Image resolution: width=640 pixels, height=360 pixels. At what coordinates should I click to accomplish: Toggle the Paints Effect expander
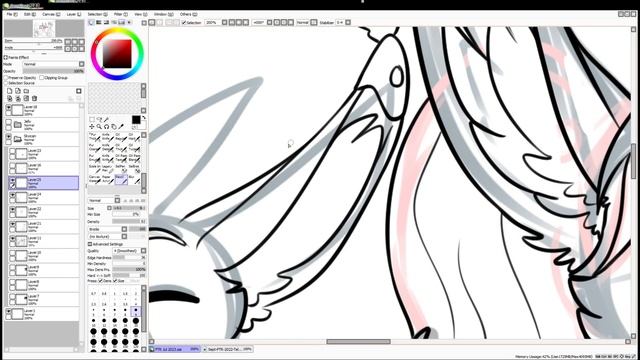[6, 58]
